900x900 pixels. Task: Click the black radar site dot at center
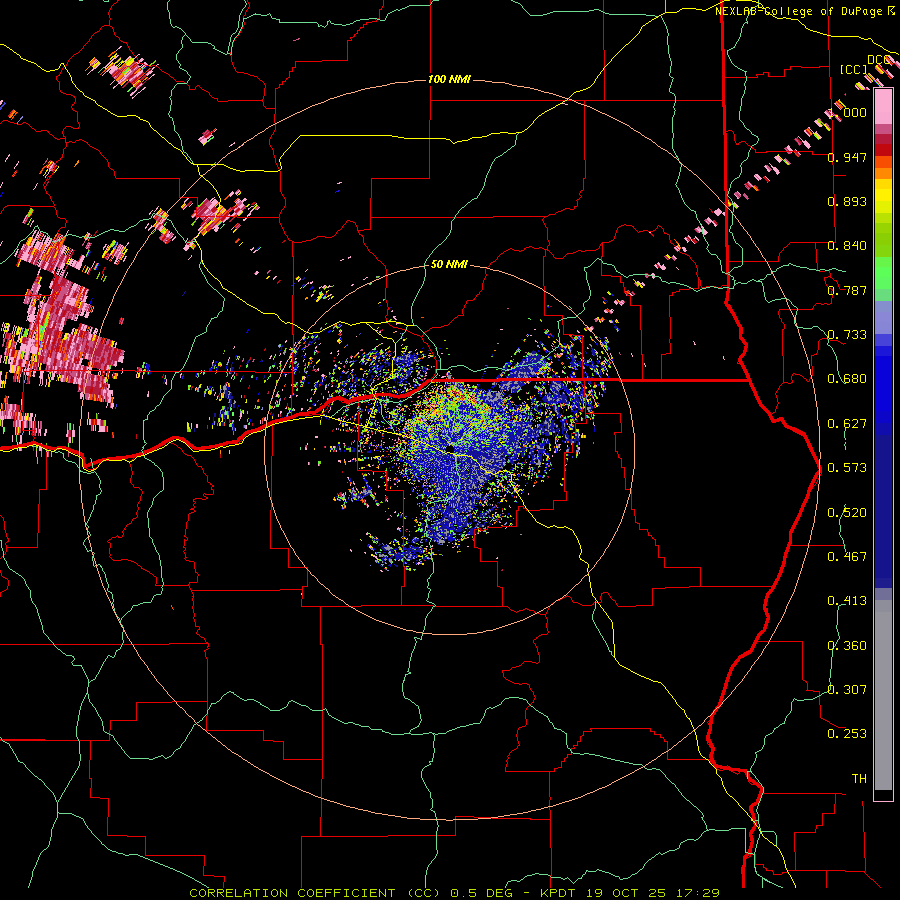(451, 448)
